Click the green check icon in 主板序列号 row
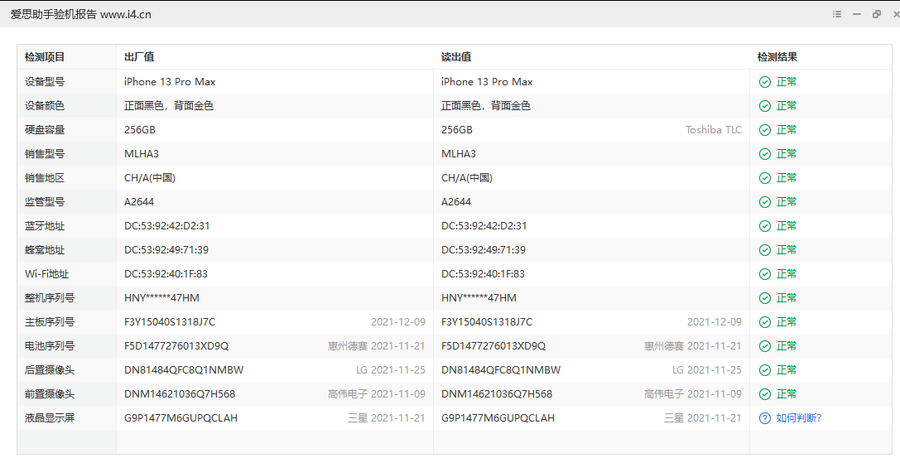This screenshot has width=900, height=458. [x=765, y=323]
